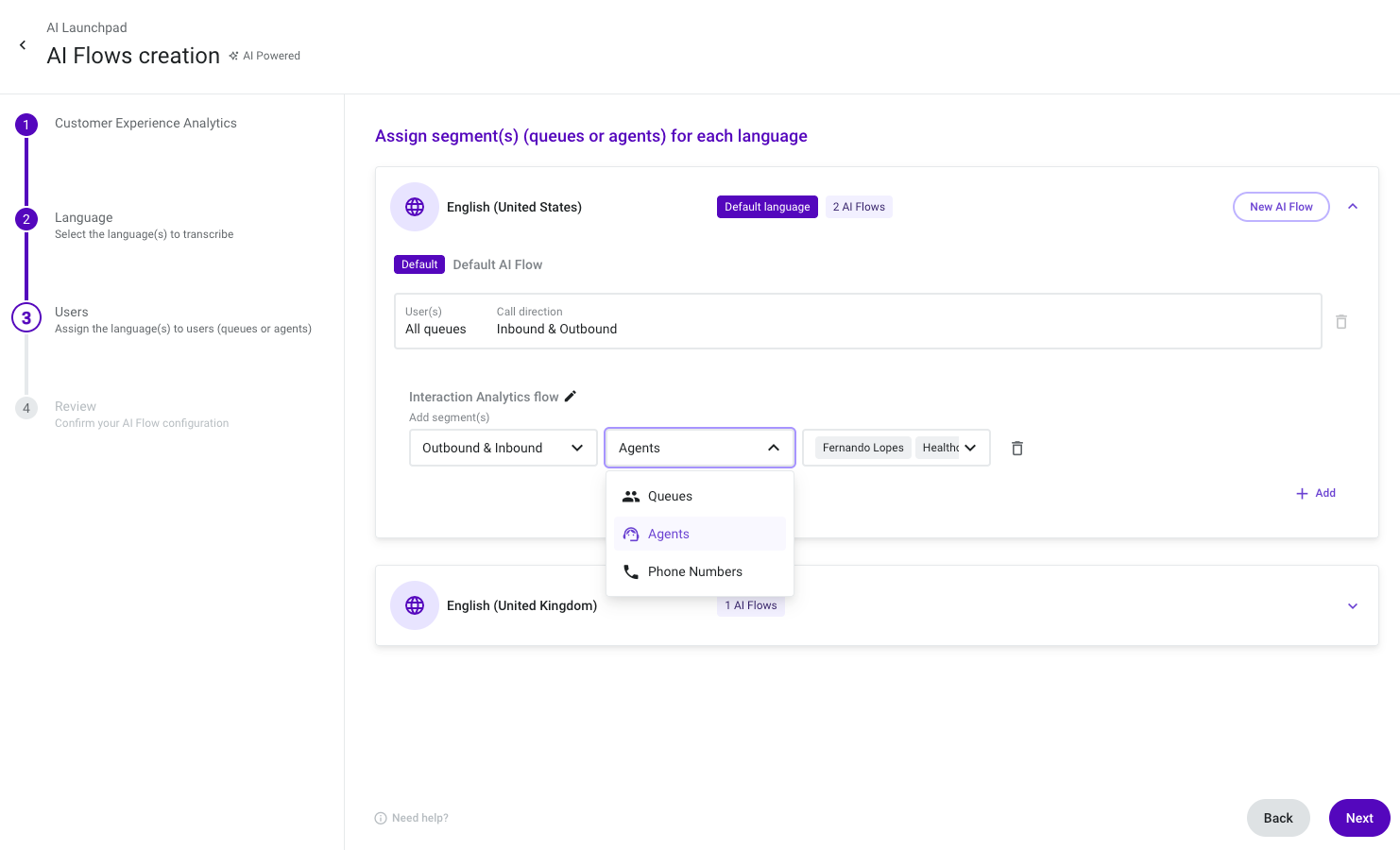
Task: Click the 2 AI Flows badge
Action: point(859,207)
